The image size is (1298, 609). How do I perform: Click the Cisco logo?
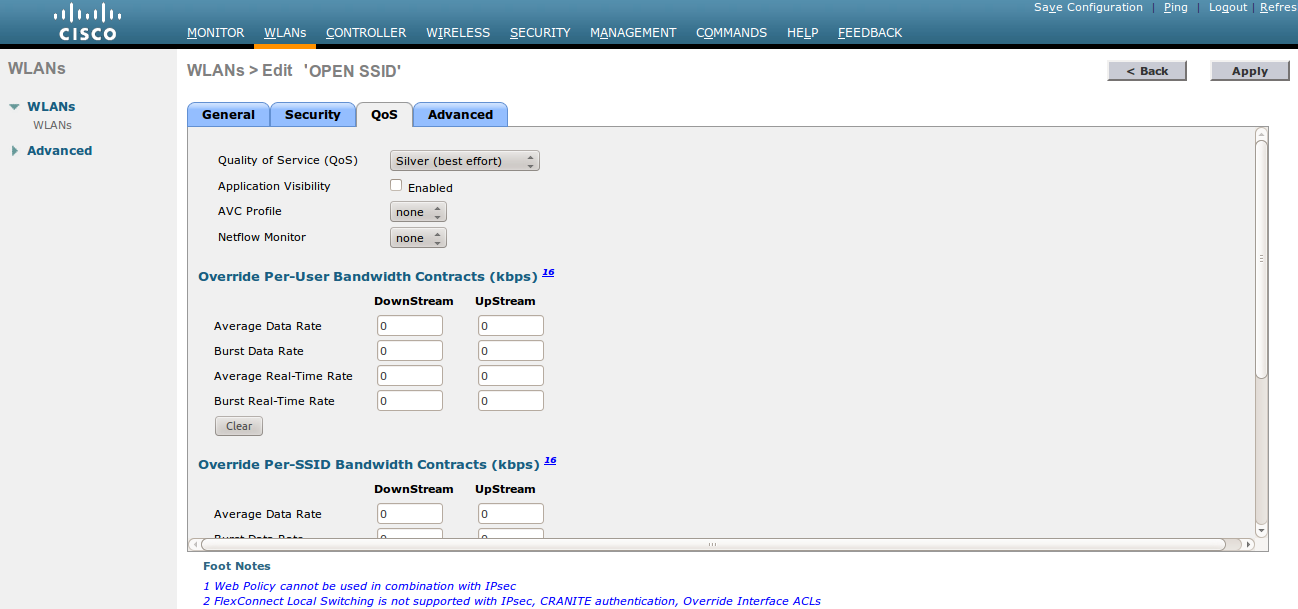[x=86, y=21]
